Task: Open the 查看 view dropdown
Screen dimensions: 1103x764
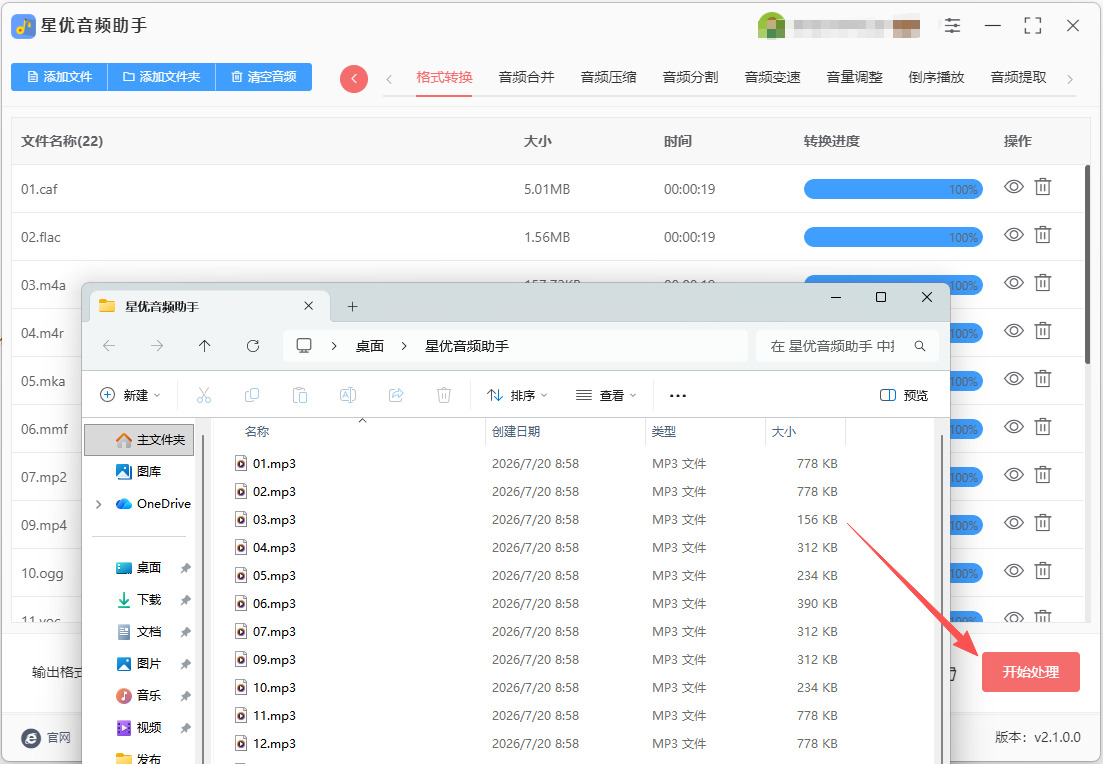Action: pos(606,395)
